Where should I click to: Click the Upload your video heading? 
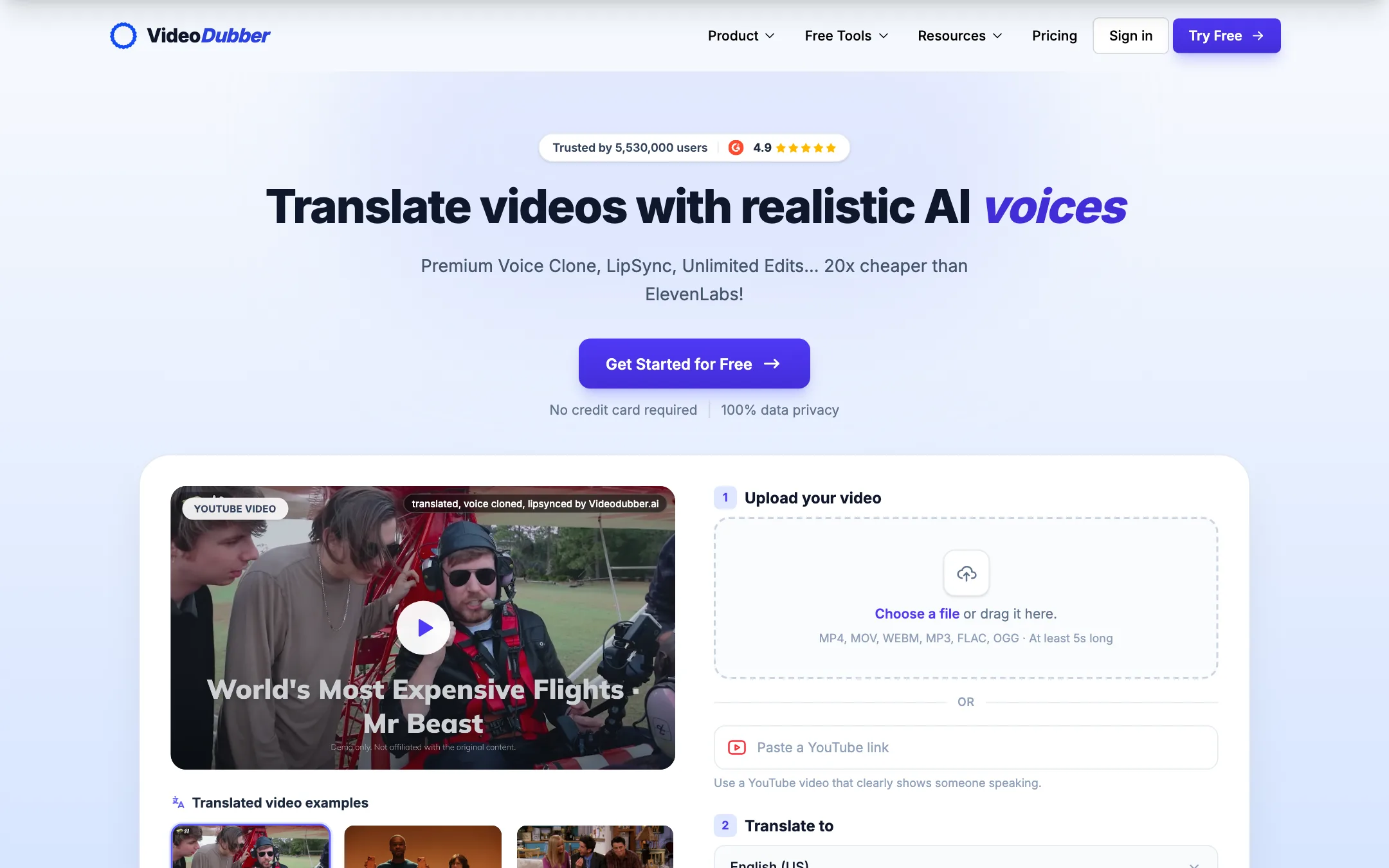813,498
